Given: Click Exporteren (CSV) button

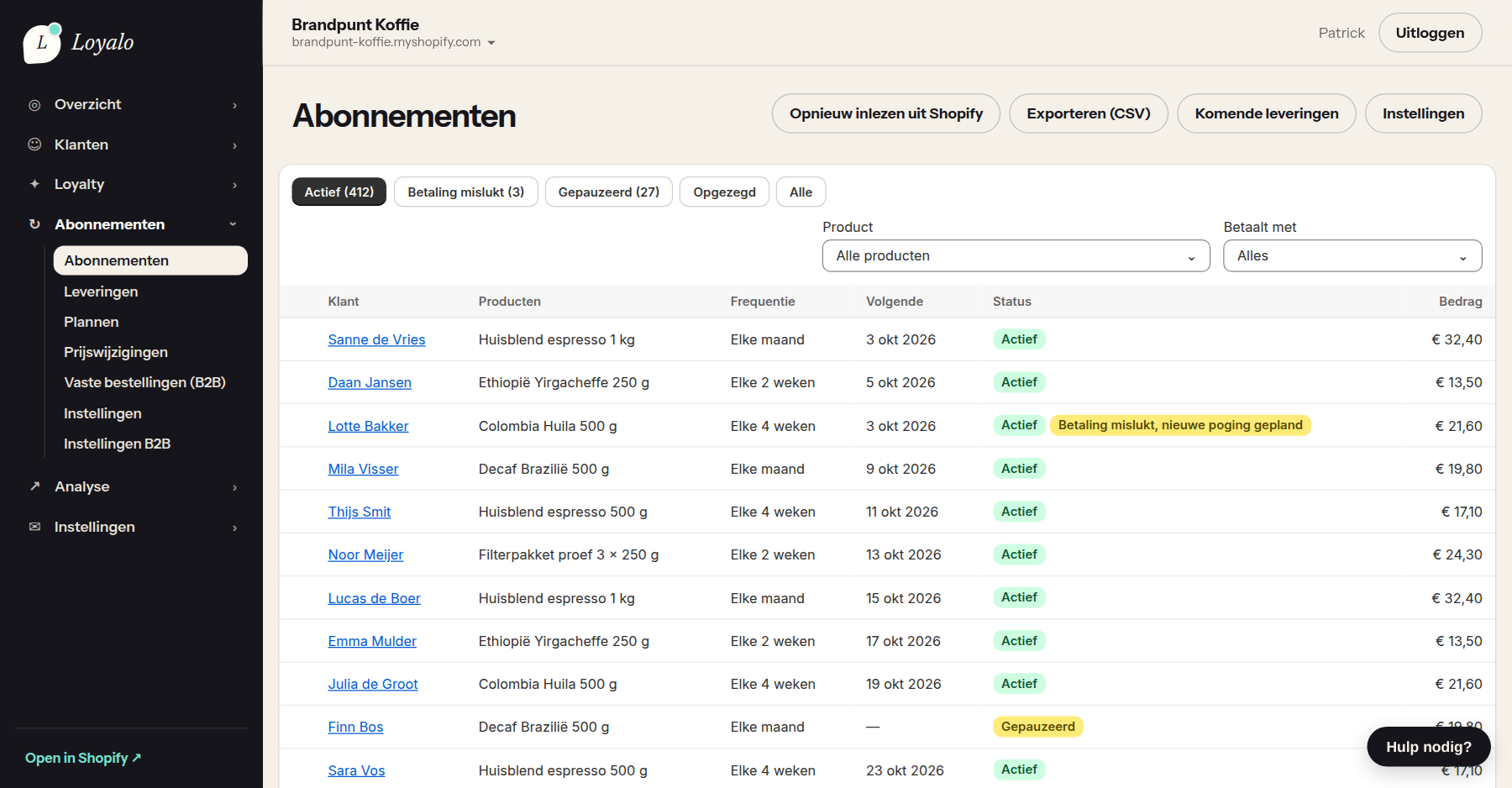Looking at the screenshot, I should (1089, 113).
